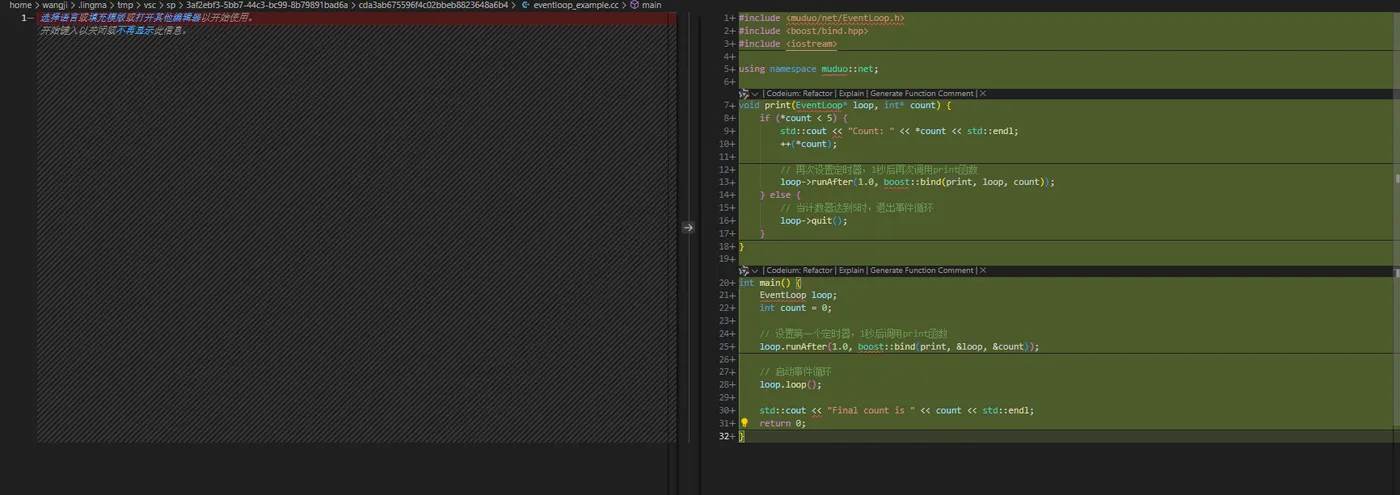
Task: Click 'Codeium: Refactor' above int main
Action: (x=799, y=270)
